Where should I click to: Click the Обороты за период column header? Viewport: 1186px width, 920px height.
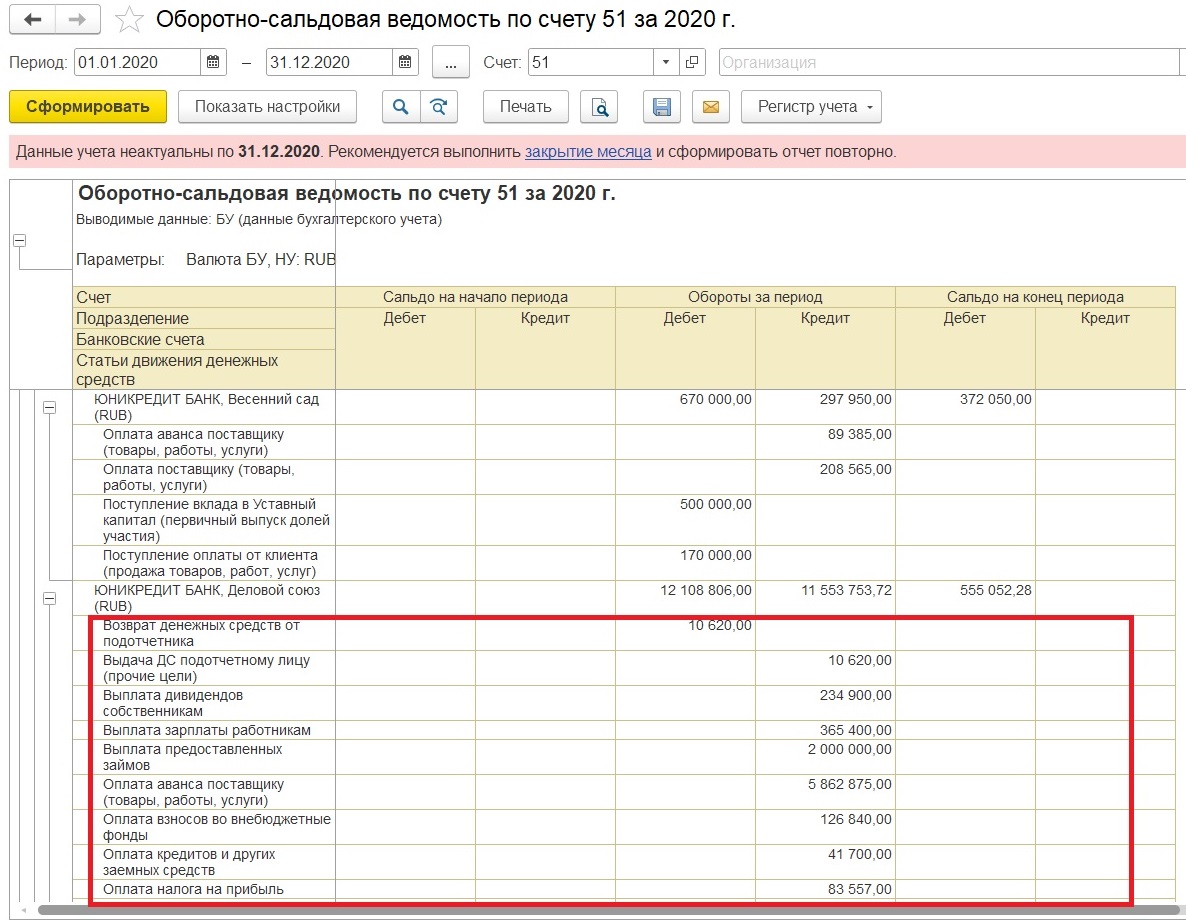click(x=755, y=297)
